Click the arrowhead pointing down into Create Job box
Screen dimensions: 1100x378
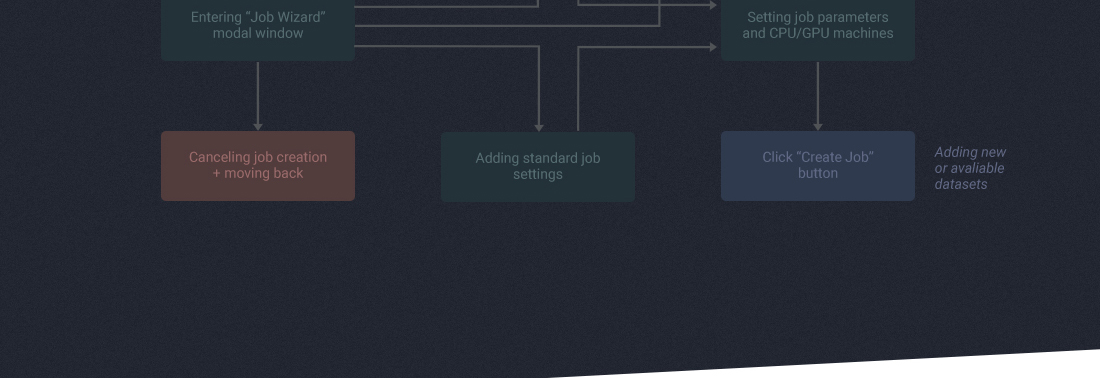tap(817, 126)
